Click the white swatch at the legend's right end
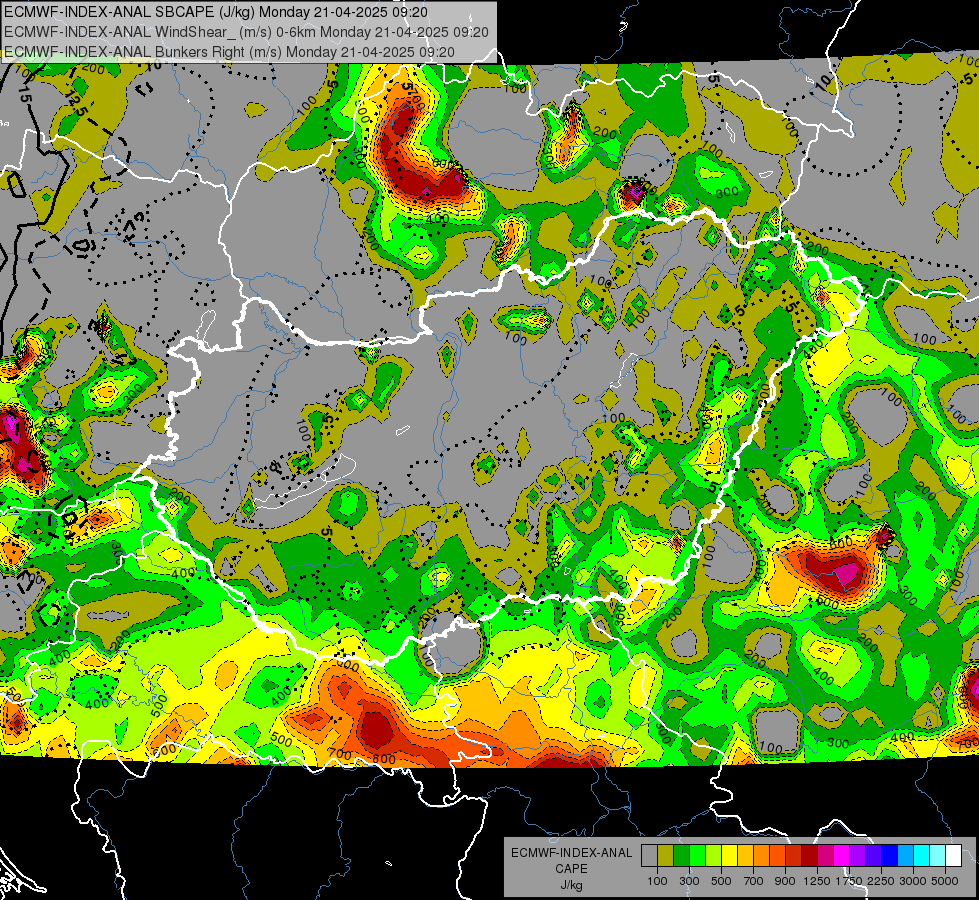Screen dimensions: 979x900 click(x=953, y=856)
